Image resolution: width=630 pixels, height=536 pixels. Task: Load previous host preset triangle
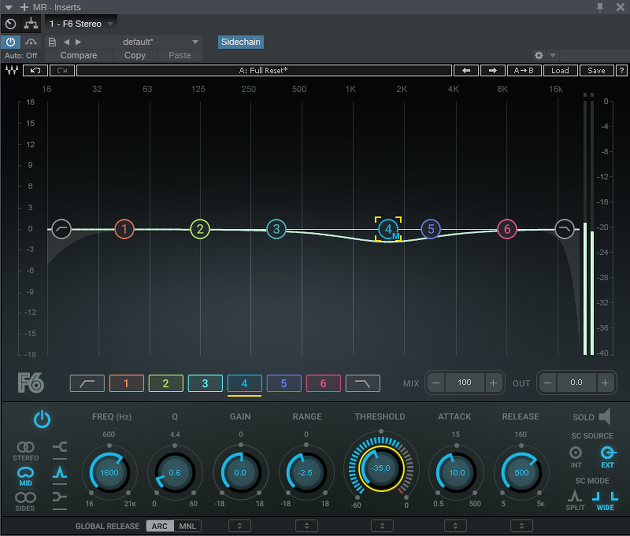66,42
